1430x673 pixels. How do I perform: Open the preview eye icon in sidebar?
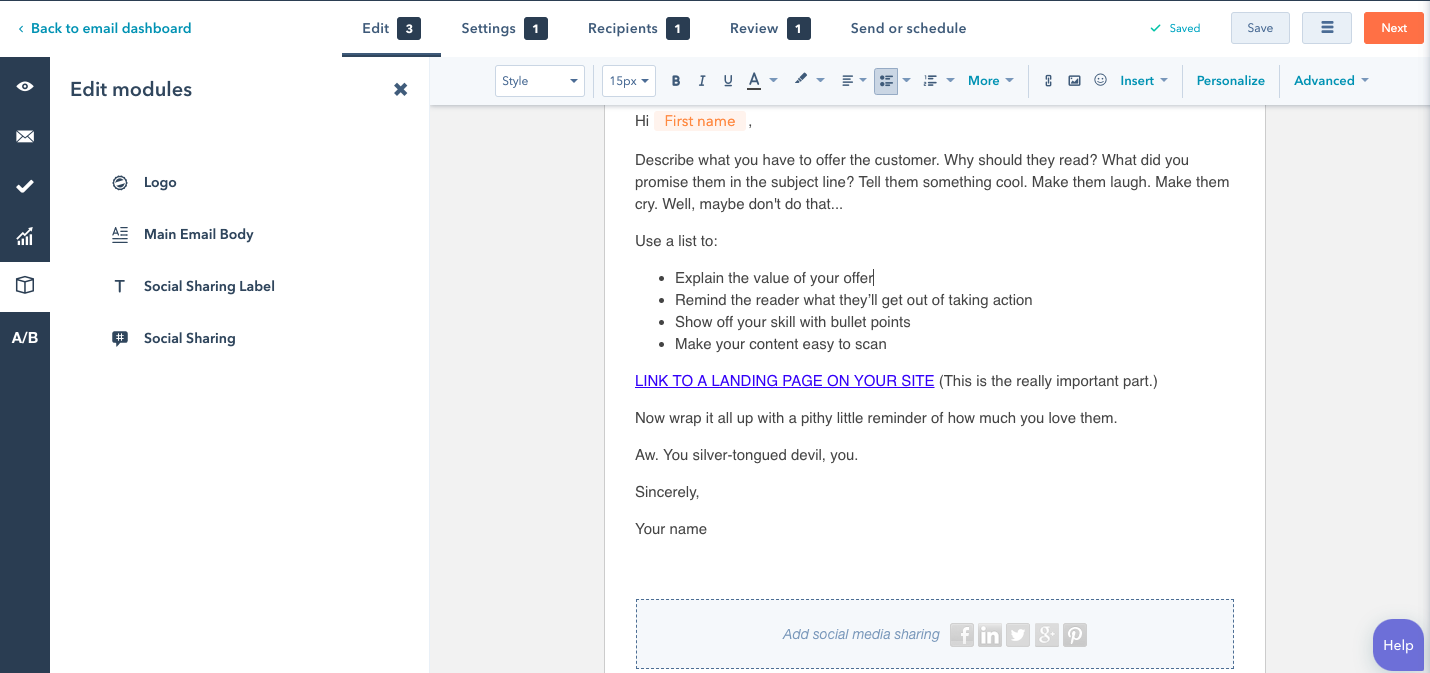[x=25, y=87]
